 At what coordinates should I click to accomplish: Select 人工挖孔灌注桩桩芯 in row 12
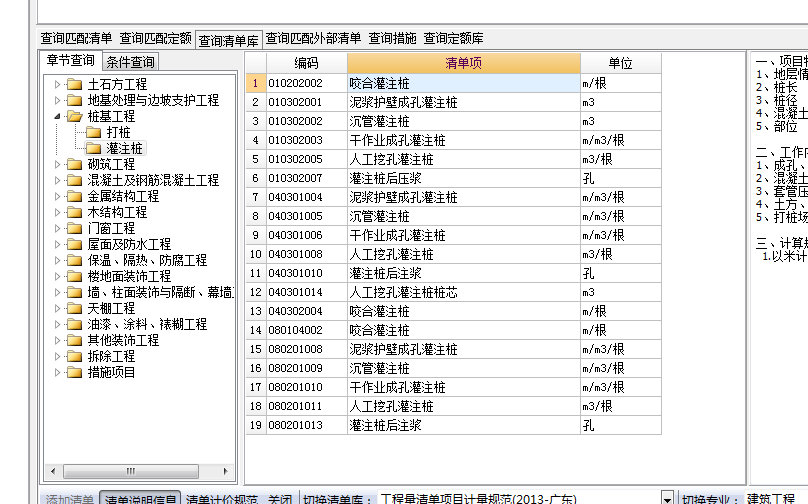[x=464, y=292]
